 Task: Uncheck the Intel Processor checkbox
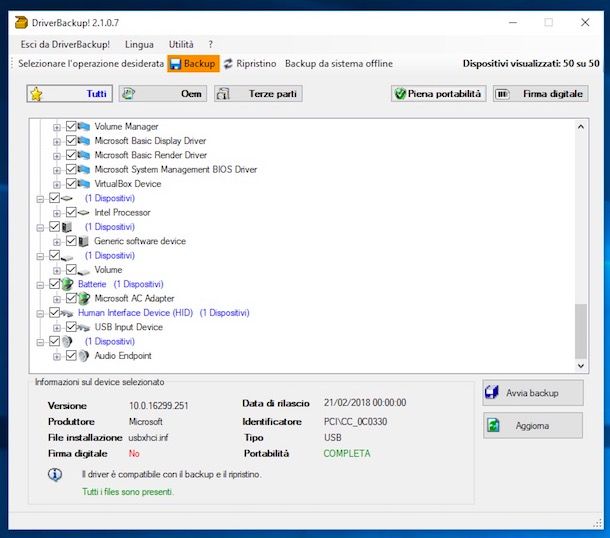pyautogui.click(x=71, y=212)
